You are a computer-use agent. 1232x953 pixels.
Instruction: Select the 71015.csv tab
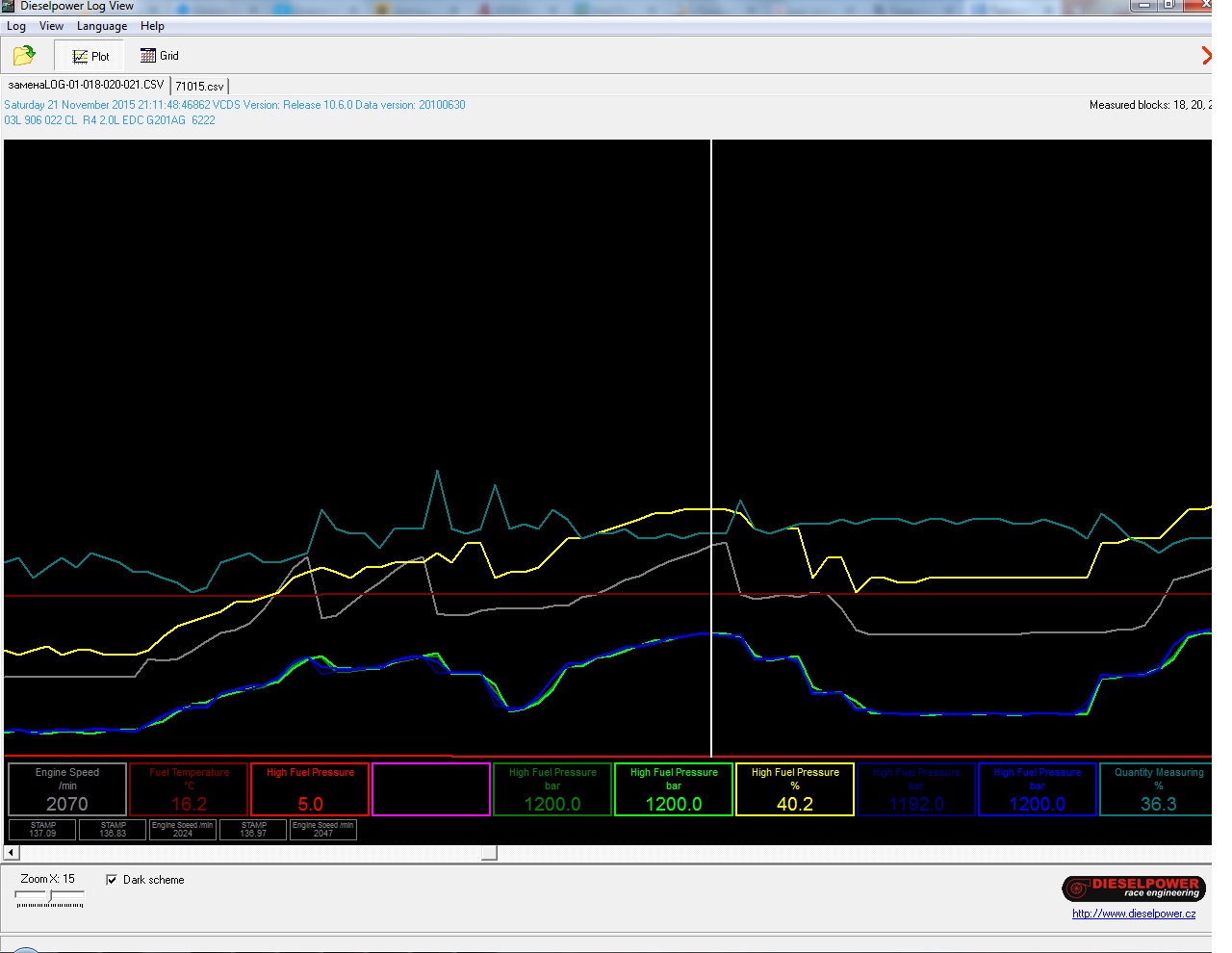pos(199,86)
